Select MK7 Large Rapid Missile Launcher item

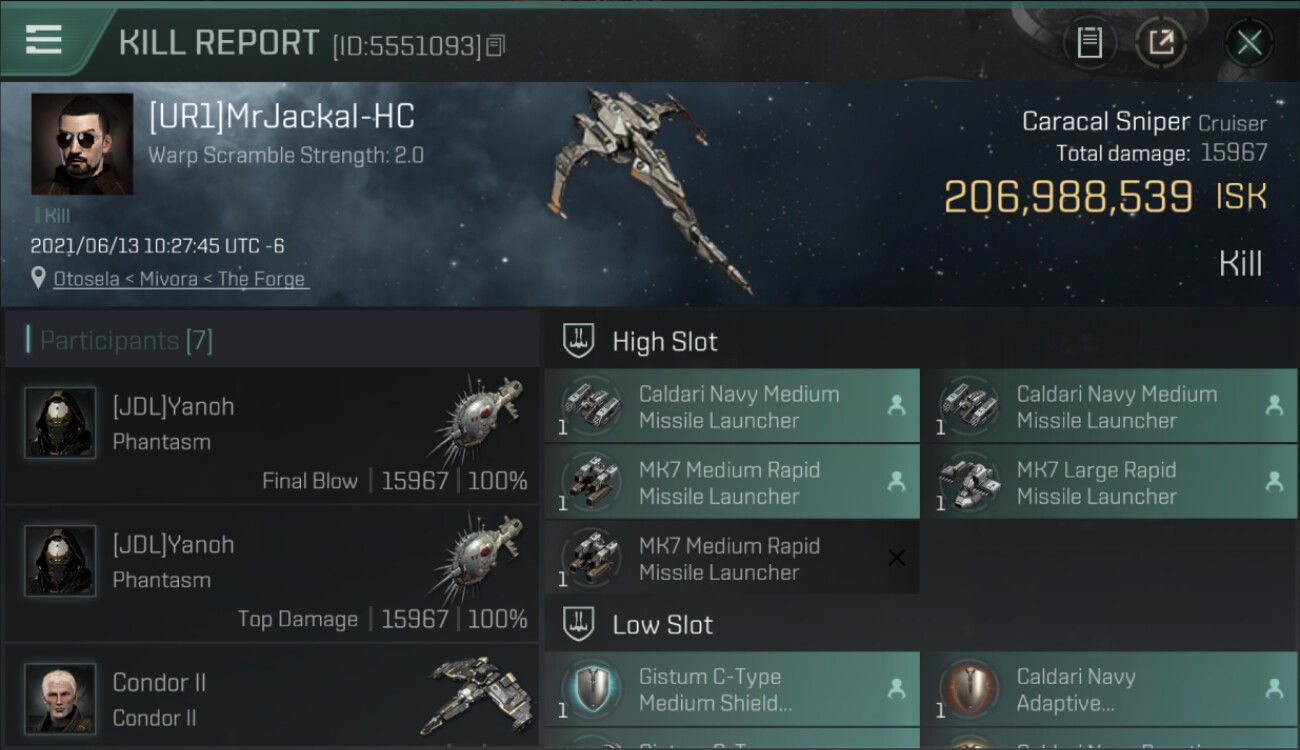(1109, 482)
